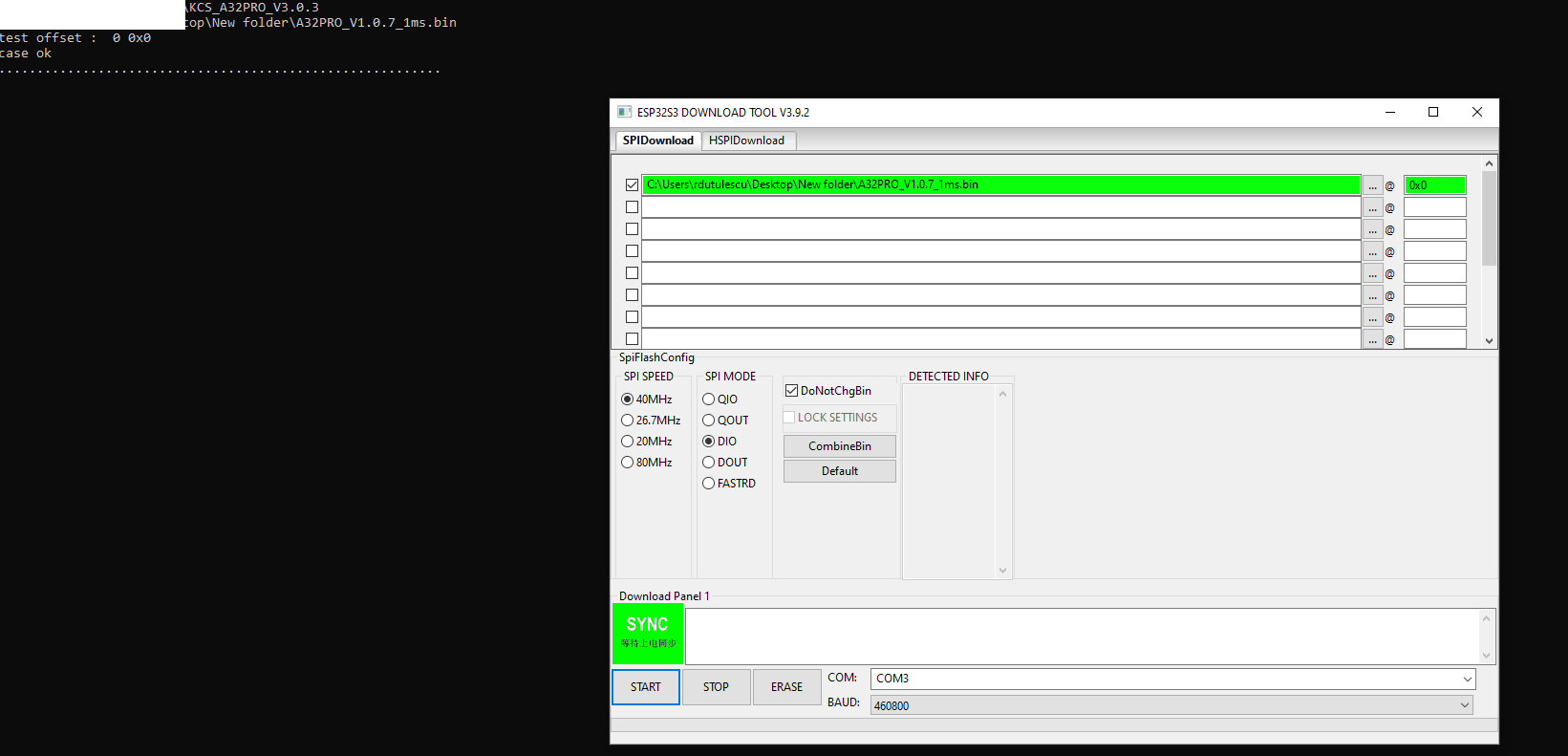Screen dimensions: 1568x756
Task: Uncheck the A32PRO_V1.0.7_1ms.bin file checkbox
Action: [x=632, y=184]
